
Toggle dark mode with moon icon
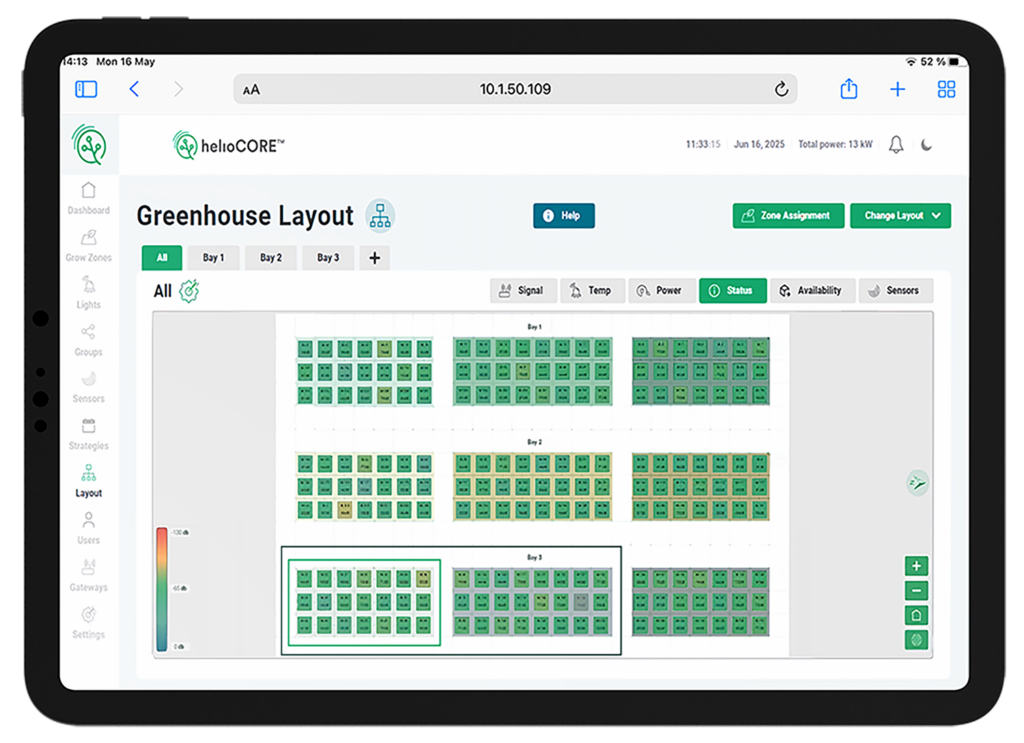click(927, 145)
